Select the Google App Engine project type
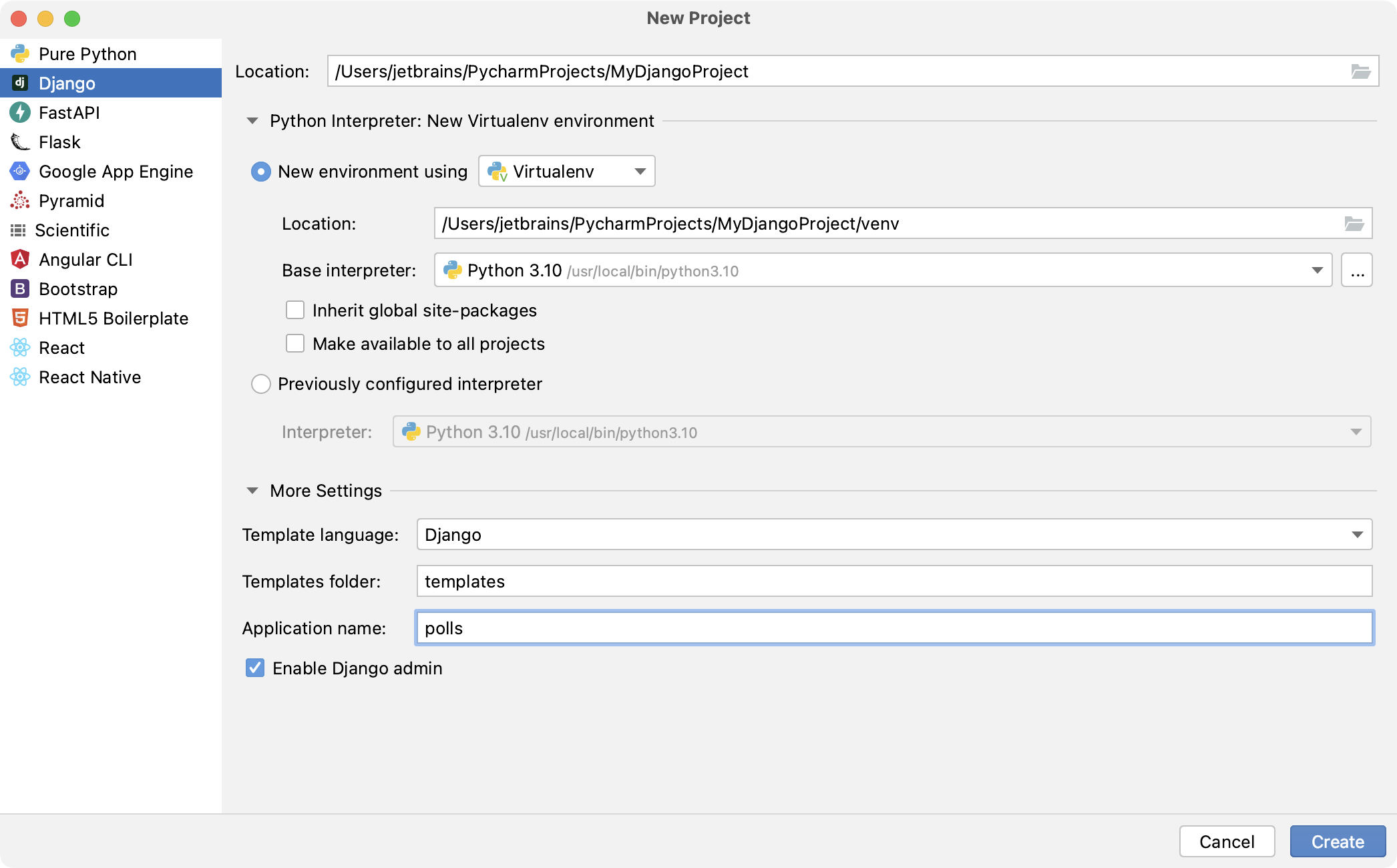Image resolution: width=1397 pixels, height=868 pixels. click(114, 171)
